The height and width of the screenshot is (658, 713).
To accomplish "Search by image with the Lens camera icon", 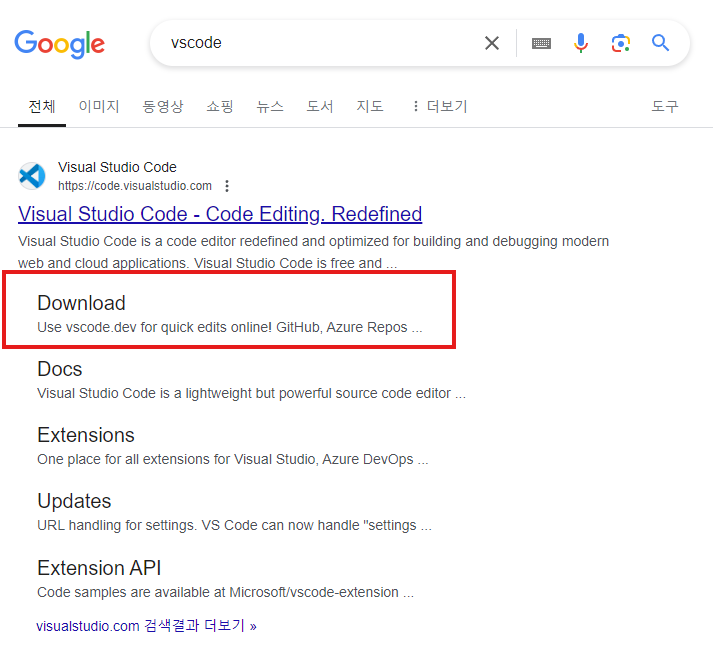I will (621, 43).
